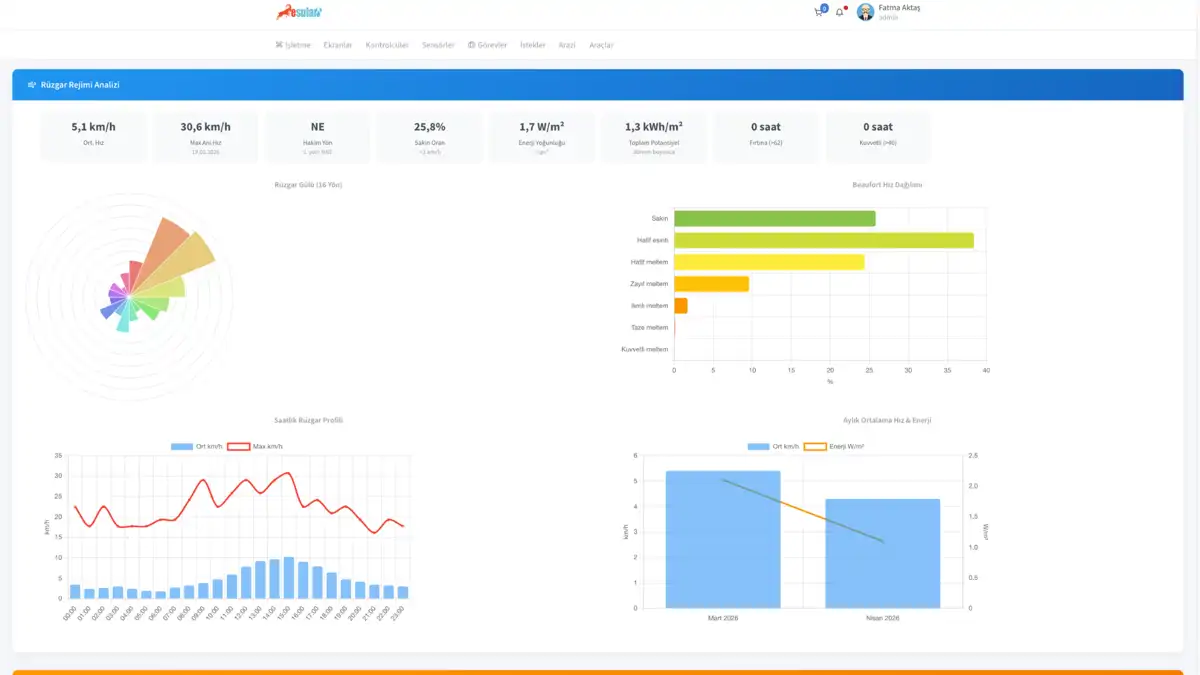Open the İstekler link
The width and height of the screenshot is (1200, 675).
pos(533,45)
